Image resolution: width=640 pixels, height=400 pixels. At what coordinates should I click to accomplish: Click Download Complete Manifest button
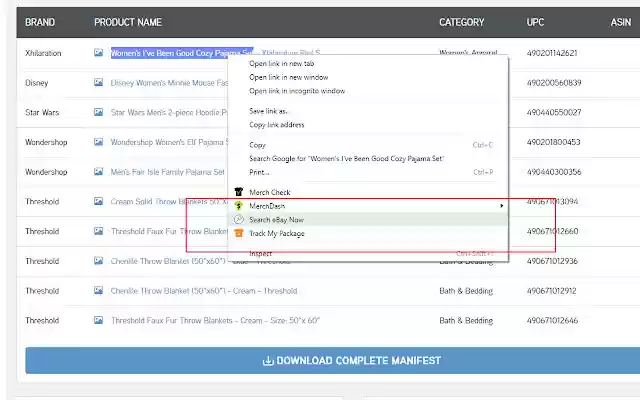(x=333, y=360)
